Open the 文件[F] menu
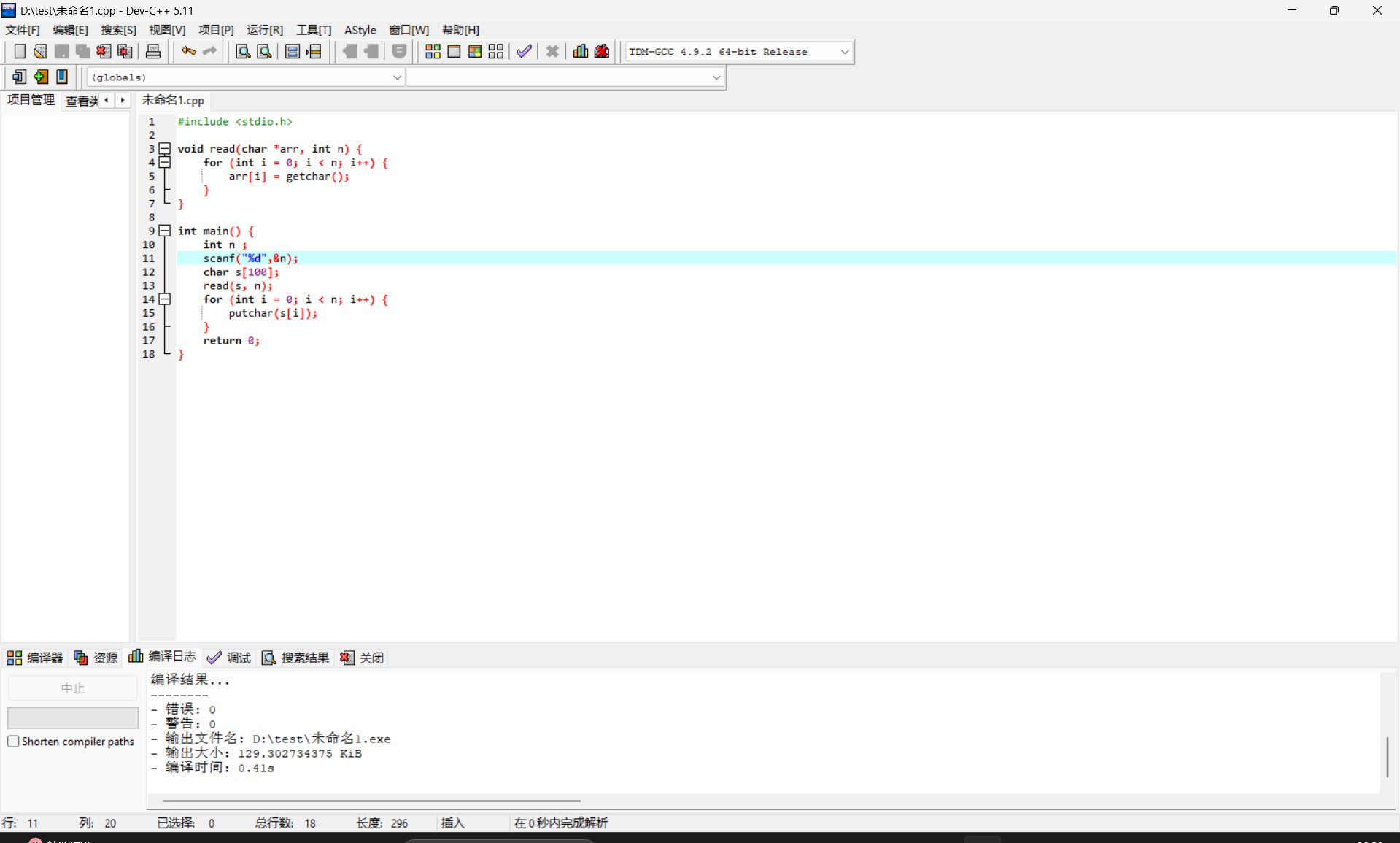The height and width of the screenshot is (843, 1400). [x=23, y=30]
